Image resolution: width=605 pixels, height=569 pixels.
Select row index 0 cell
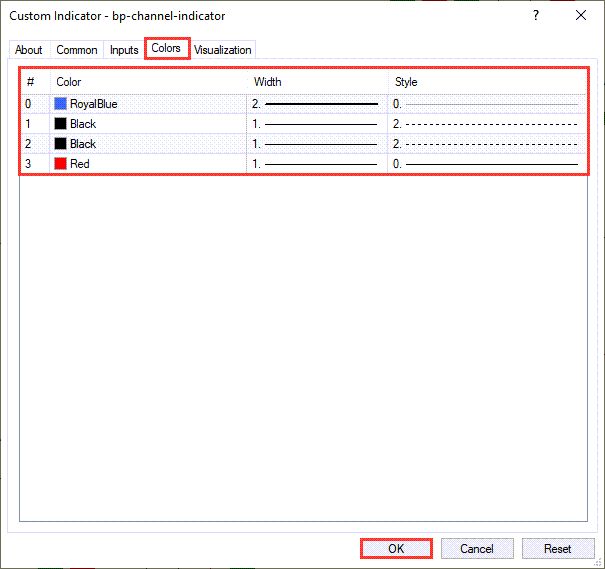35,104
